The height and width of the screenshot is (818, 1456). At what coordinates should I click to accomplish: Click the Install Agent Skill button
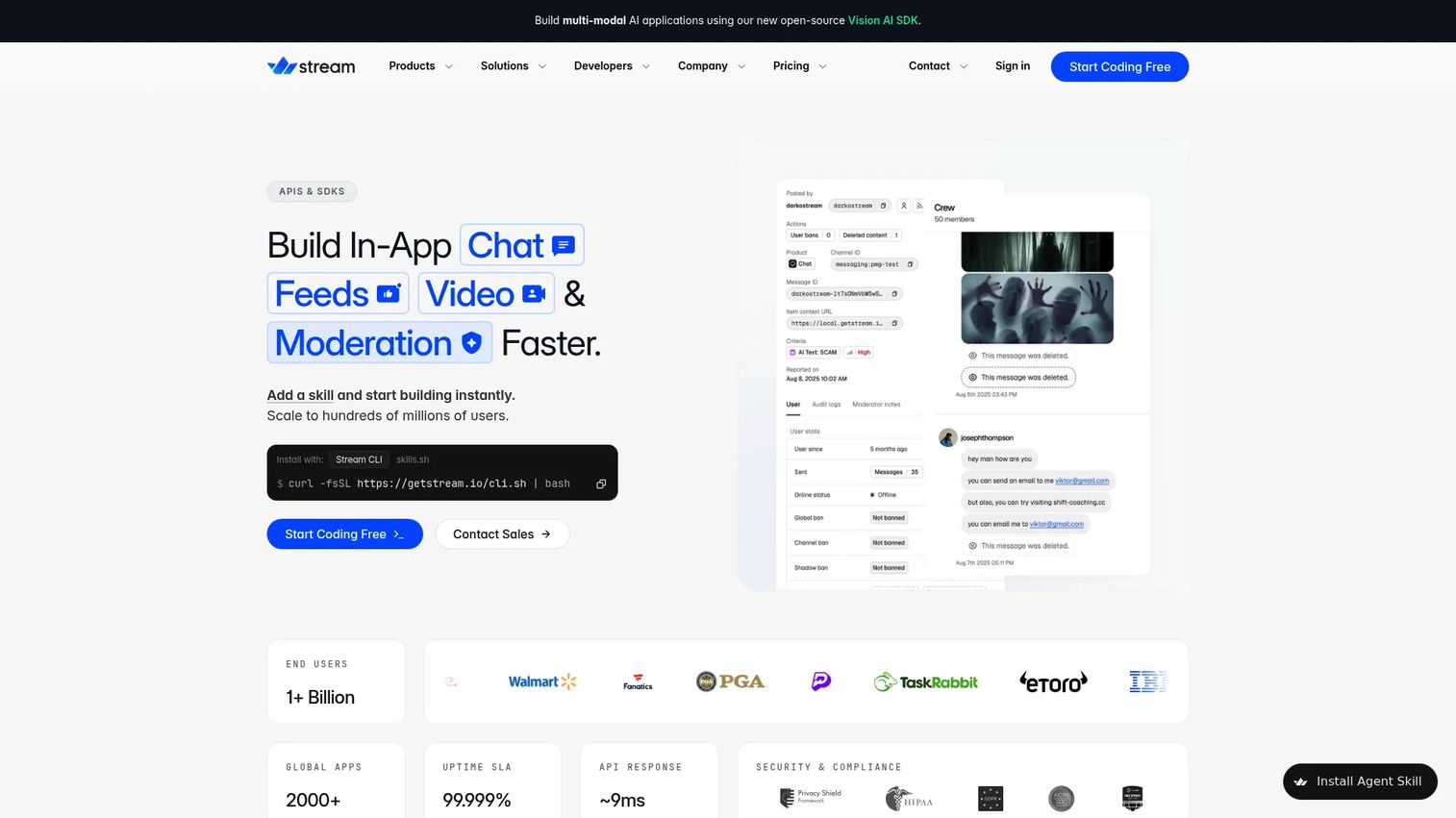[1360, 781]
